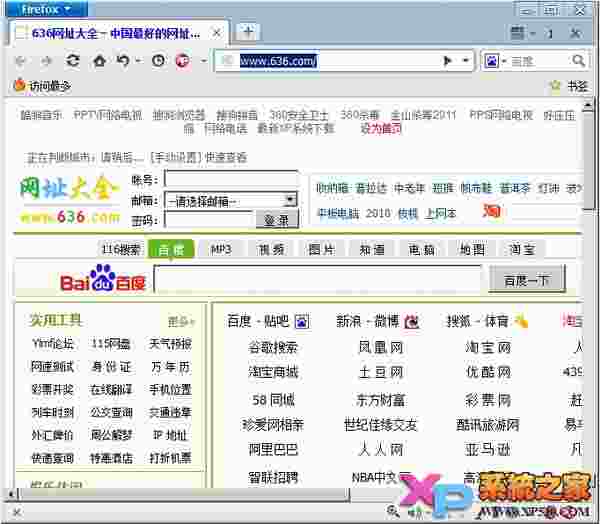Expand the dropdown beside the tab list icon
The height and width of the screenshot is (524, 600).
[x=533, y=34]
